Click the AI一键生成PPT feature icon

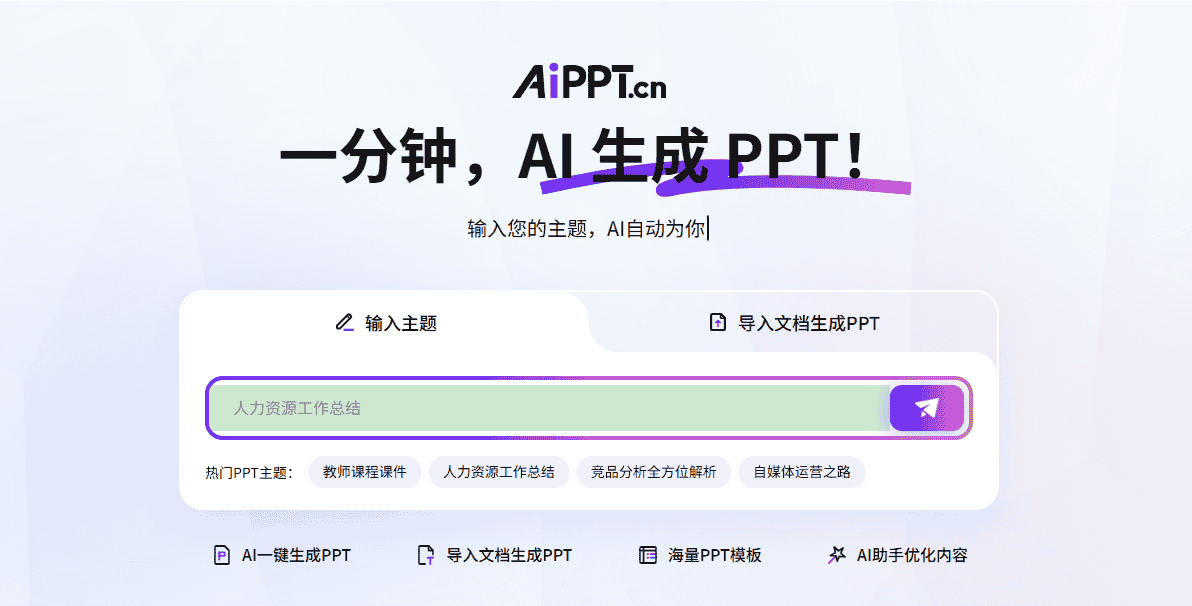(x=222, y=555)
